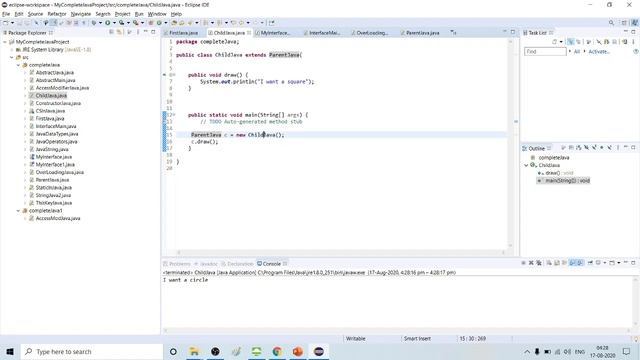Screen dimensions: 640x360
Task: Open the File menu
Action: coord(6,14)
